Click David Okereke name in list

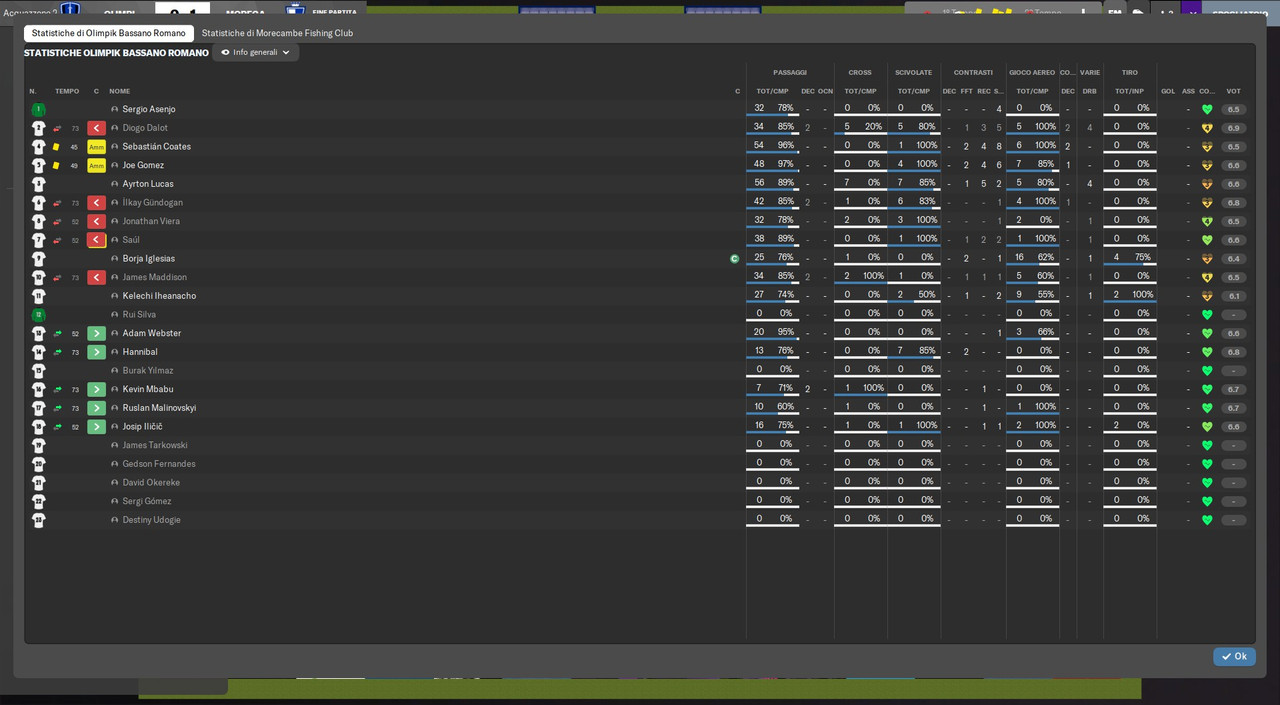[x=151, y=483]
